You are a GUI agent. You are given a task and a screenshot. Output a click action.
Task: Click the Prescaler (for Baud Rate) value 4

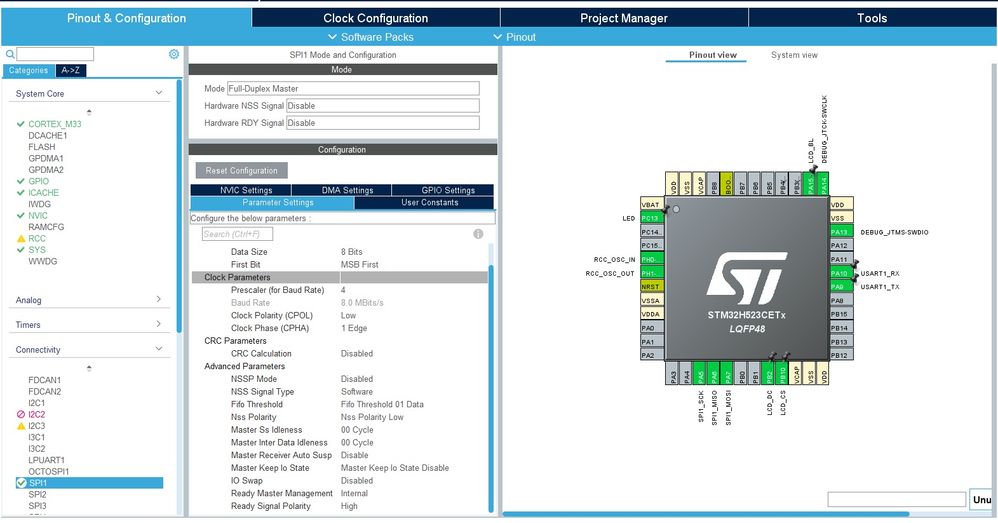click(343, 290)
